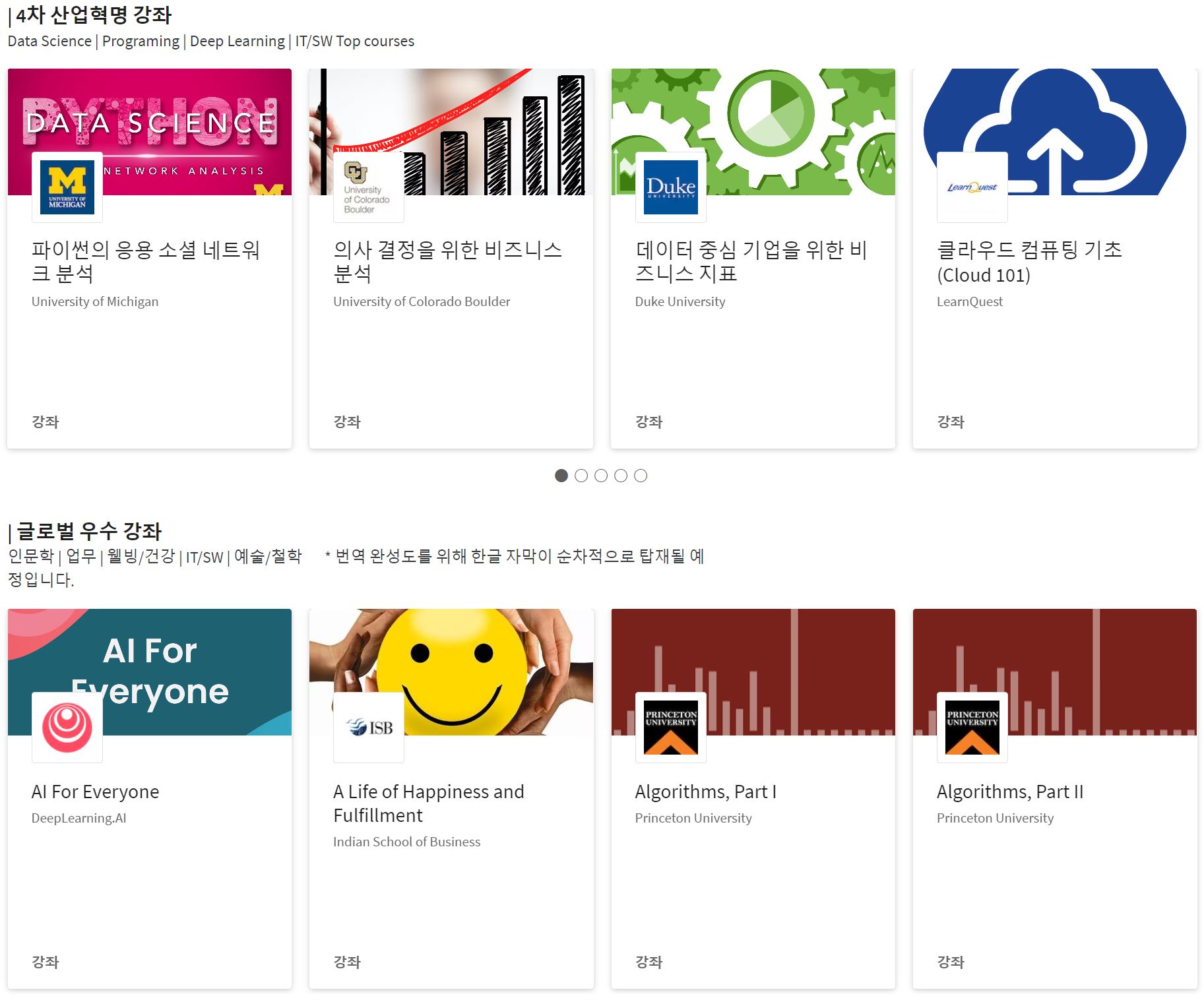Screen dimensions: 1204x1000
Task: Click the DeepLearning.AI provider text
Action: coord(79,818)
